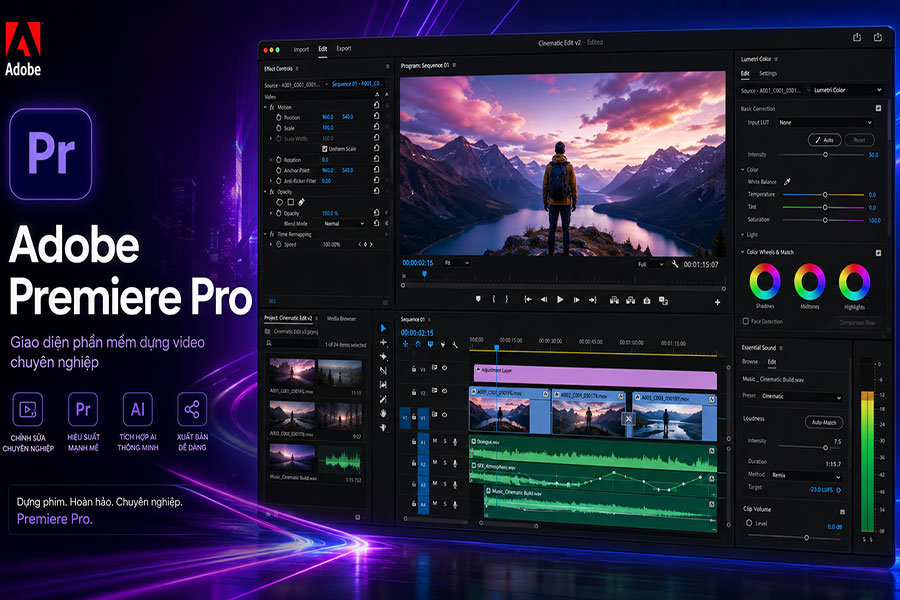Open the Input LUT None dropdown
This screenshot has height=600, width=900.
pos(826,122)
